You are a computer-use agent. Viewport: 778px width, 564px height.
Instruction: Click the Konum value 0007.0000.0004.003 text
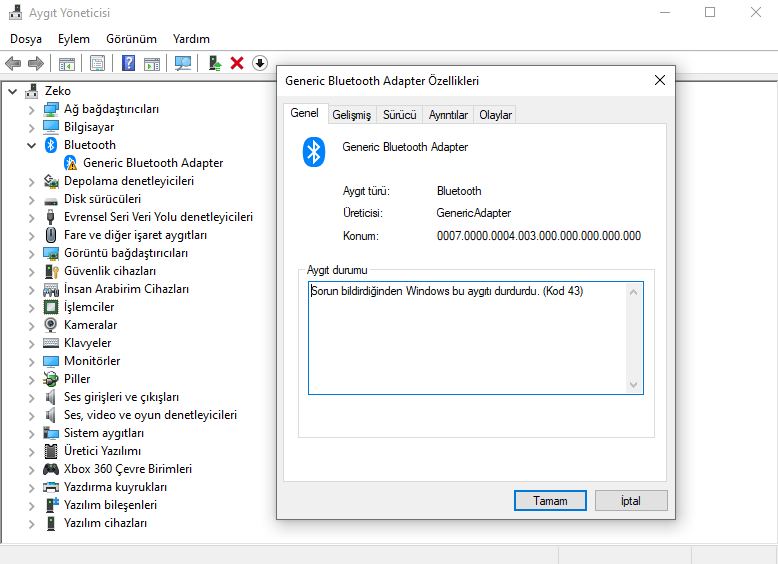coord(538,236)
